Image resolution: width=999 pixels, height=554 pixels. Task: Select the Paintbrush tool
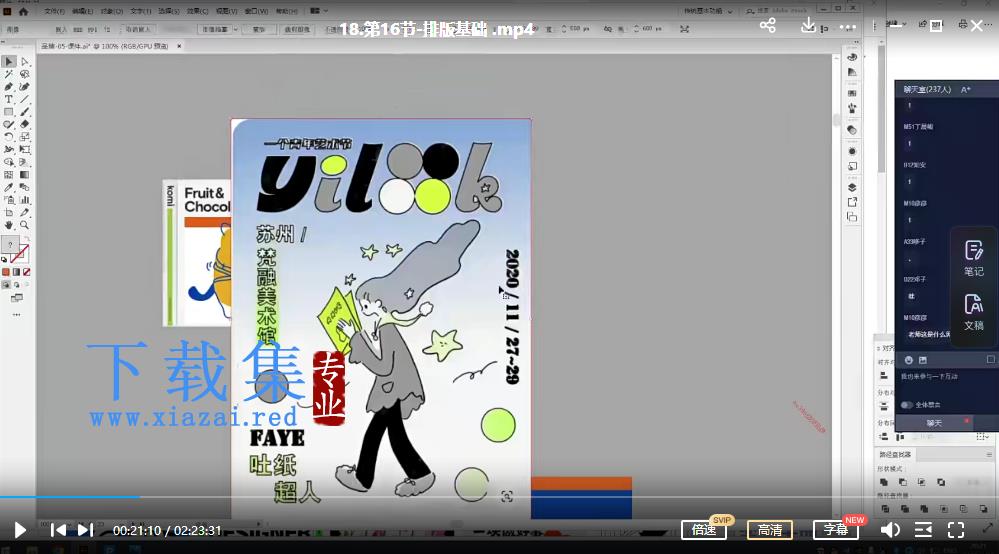(25, 112)
